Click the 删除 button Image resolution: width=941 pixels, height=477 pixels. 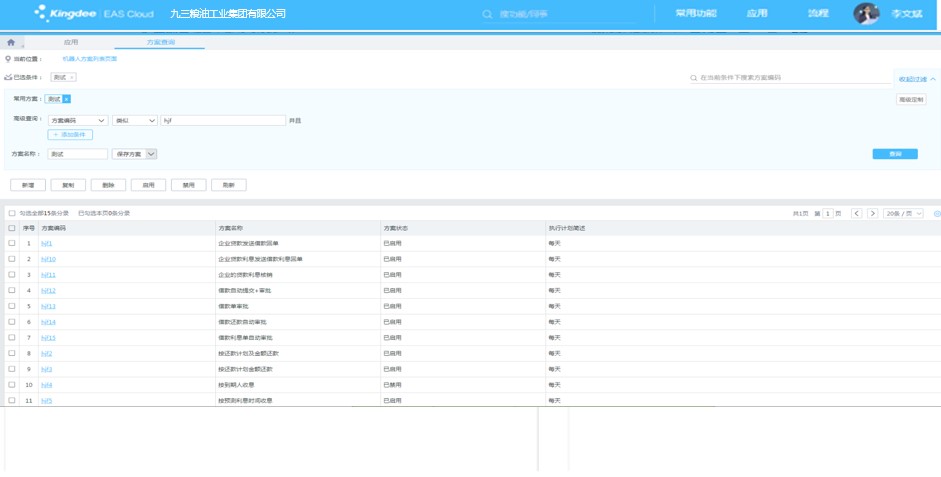pyautogui.click(x=109, y=185)
